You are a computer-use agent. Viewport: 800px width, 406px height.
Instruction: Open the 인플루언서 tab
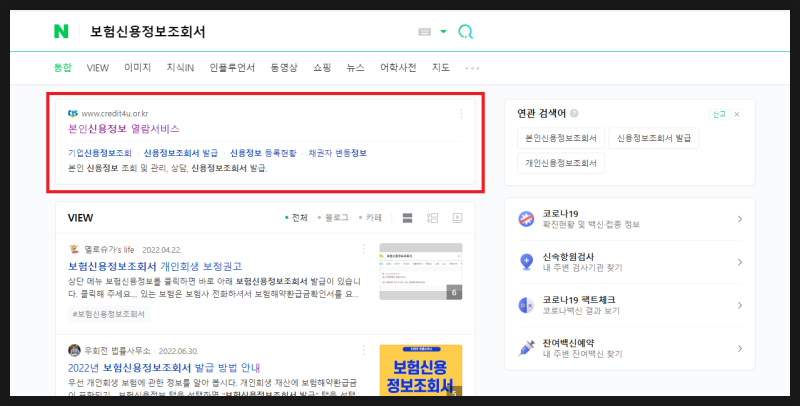pos(232,67)
